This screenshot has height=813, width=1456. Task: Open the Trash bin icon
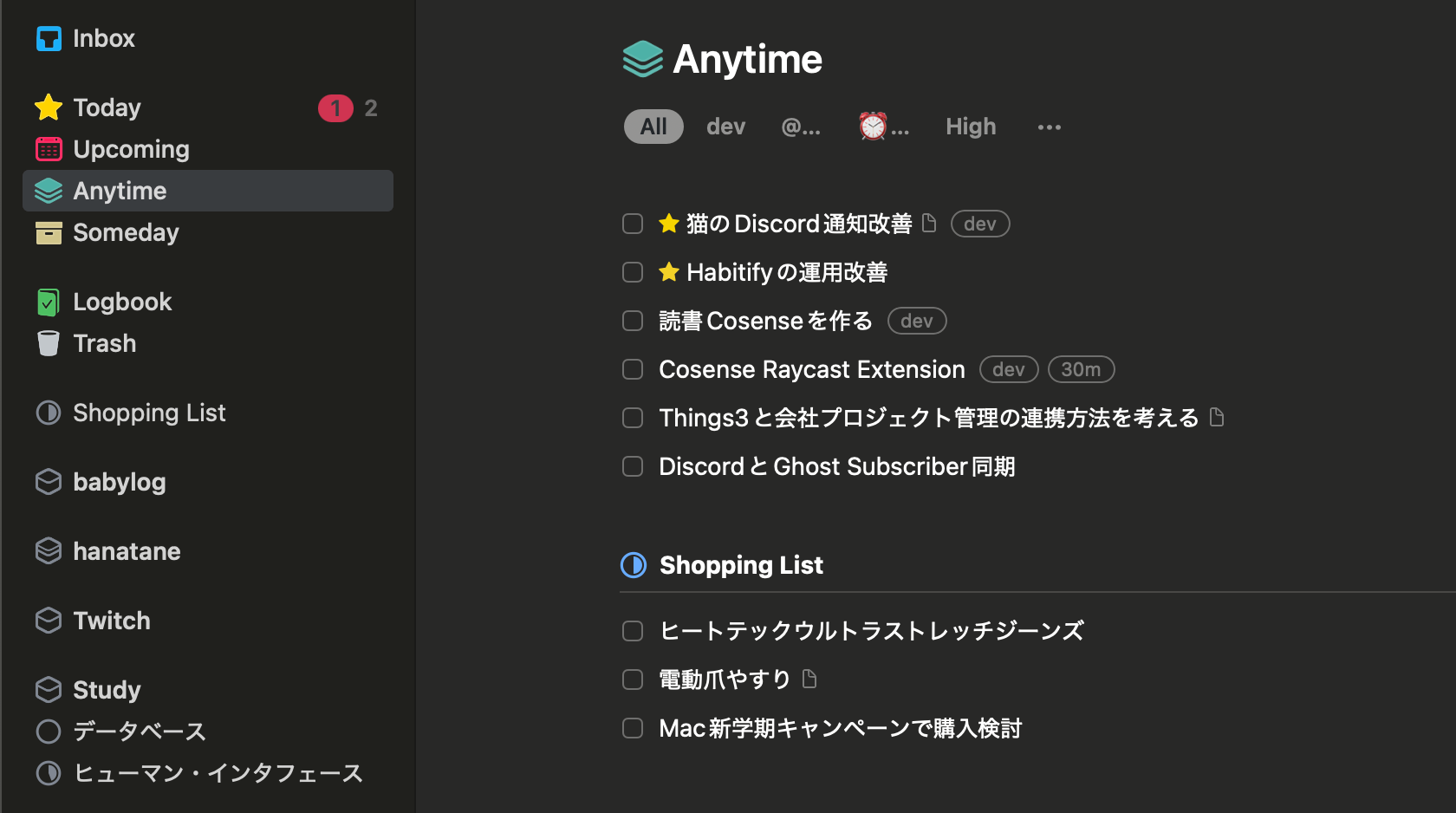pos(49,343)
